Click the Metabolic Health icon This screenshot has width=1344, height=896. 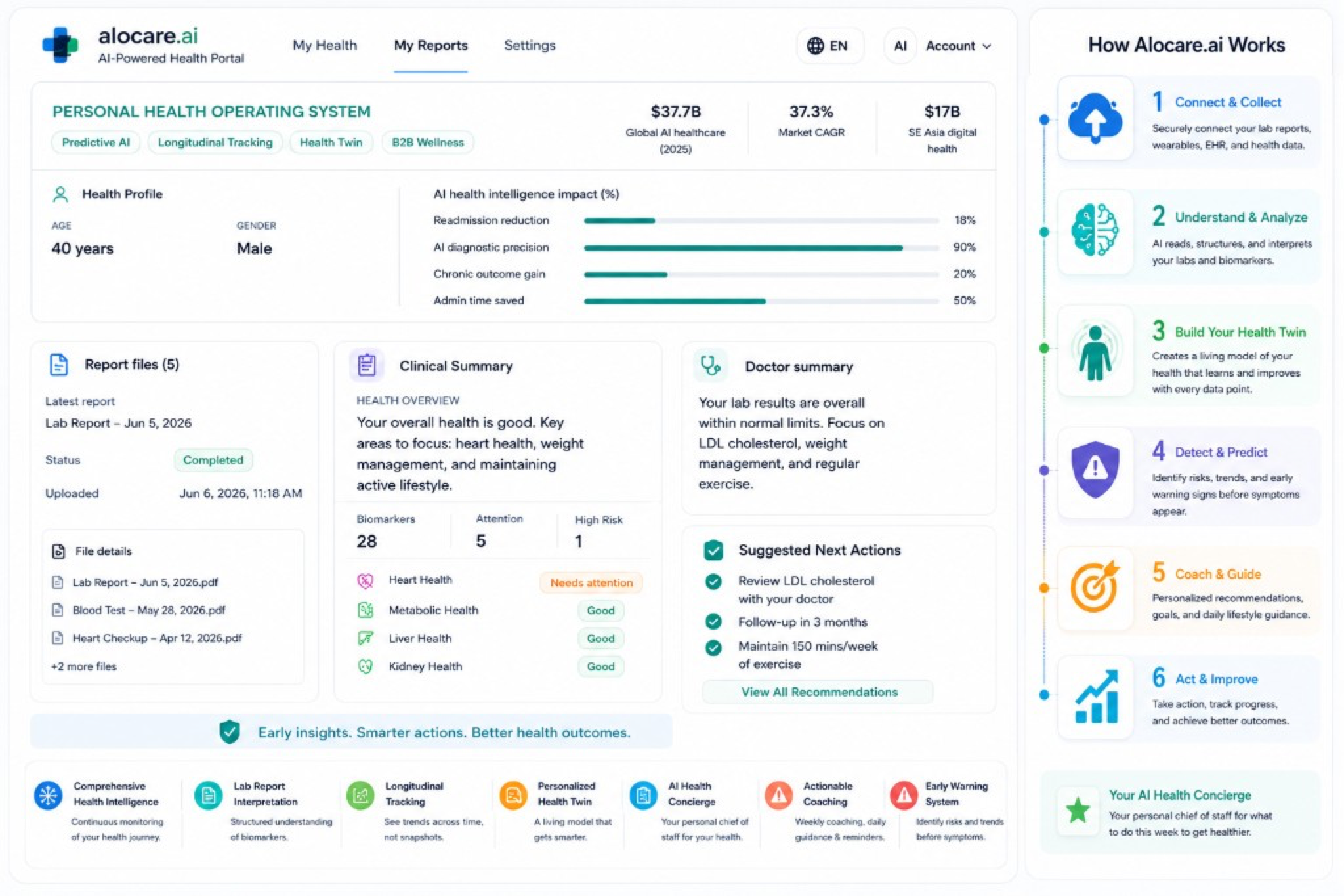pos(366,610)
